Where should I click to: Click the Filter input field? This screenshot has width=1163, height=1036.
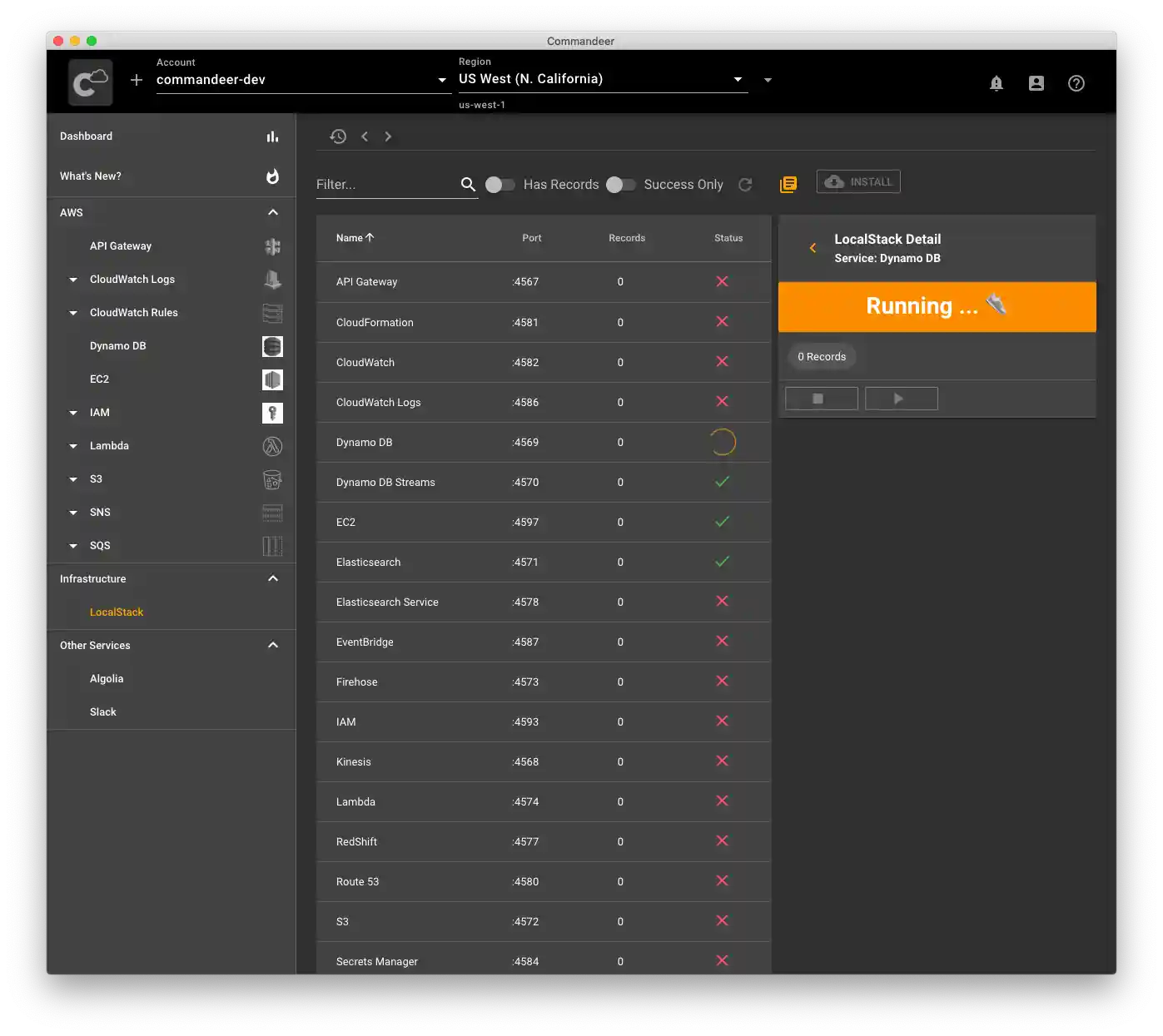point(383,185)
